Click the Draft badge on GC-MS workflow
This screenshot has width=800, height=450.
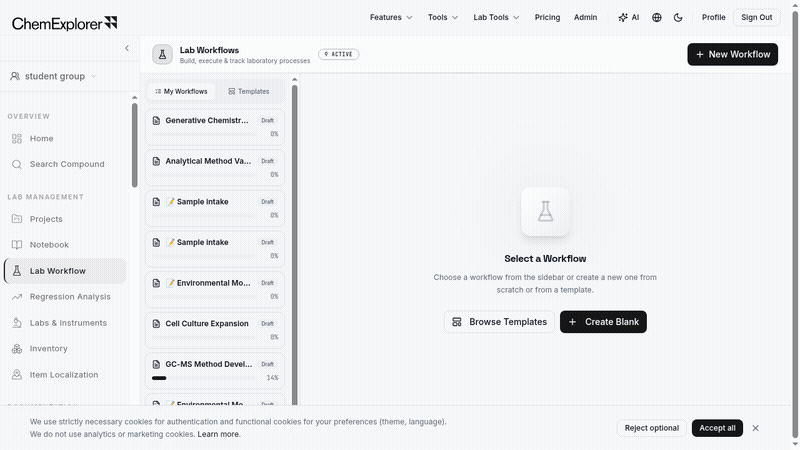click(267, 364)
